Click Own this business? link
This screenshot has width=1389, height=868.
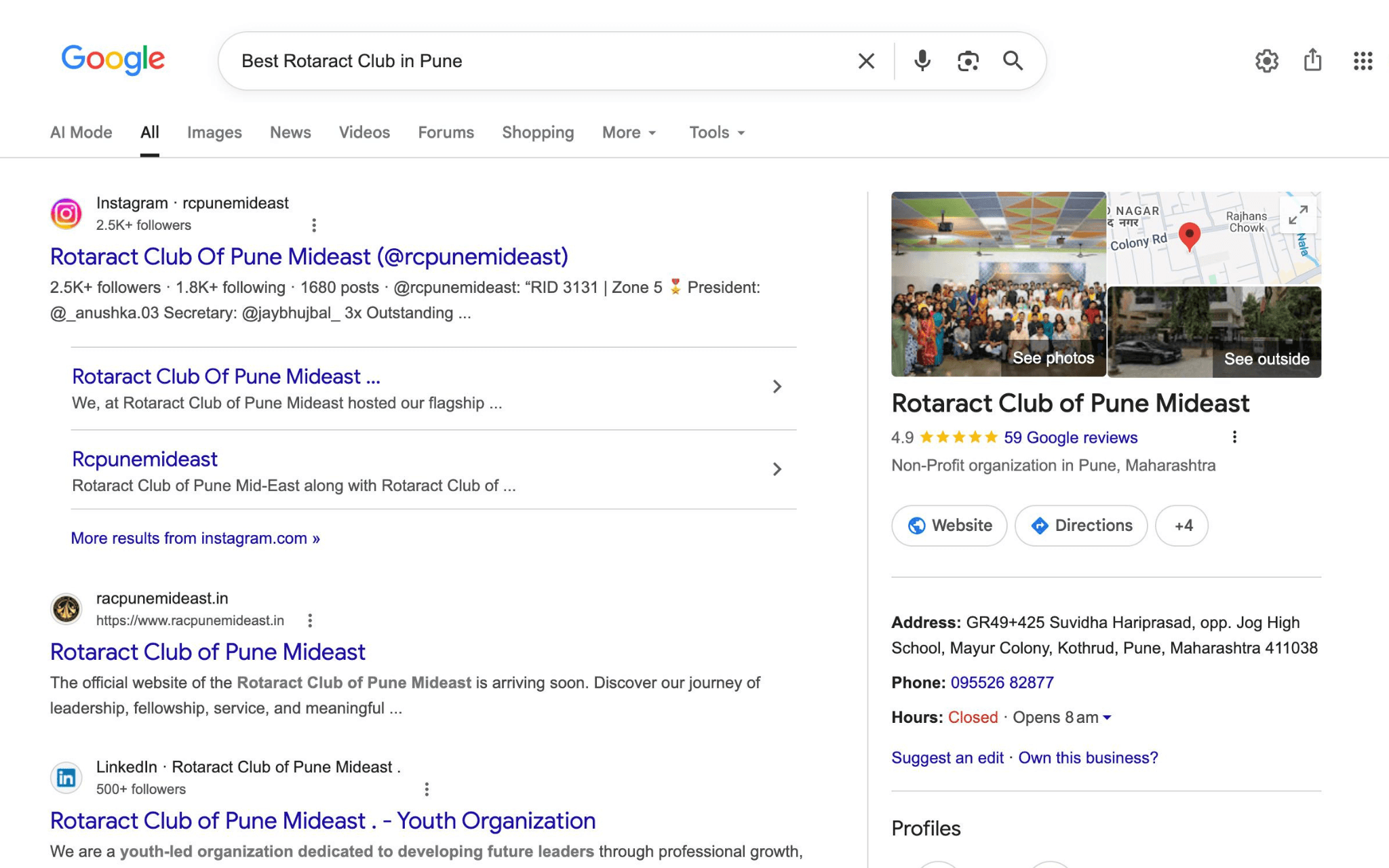pos(1089,757)
